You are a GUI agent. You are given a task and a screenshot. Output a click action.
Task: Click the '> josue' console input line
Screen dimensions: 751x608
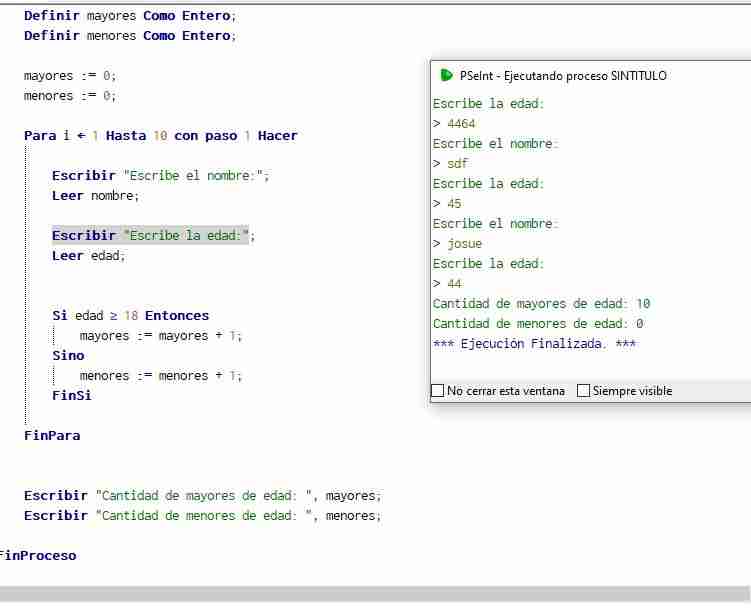457,243
